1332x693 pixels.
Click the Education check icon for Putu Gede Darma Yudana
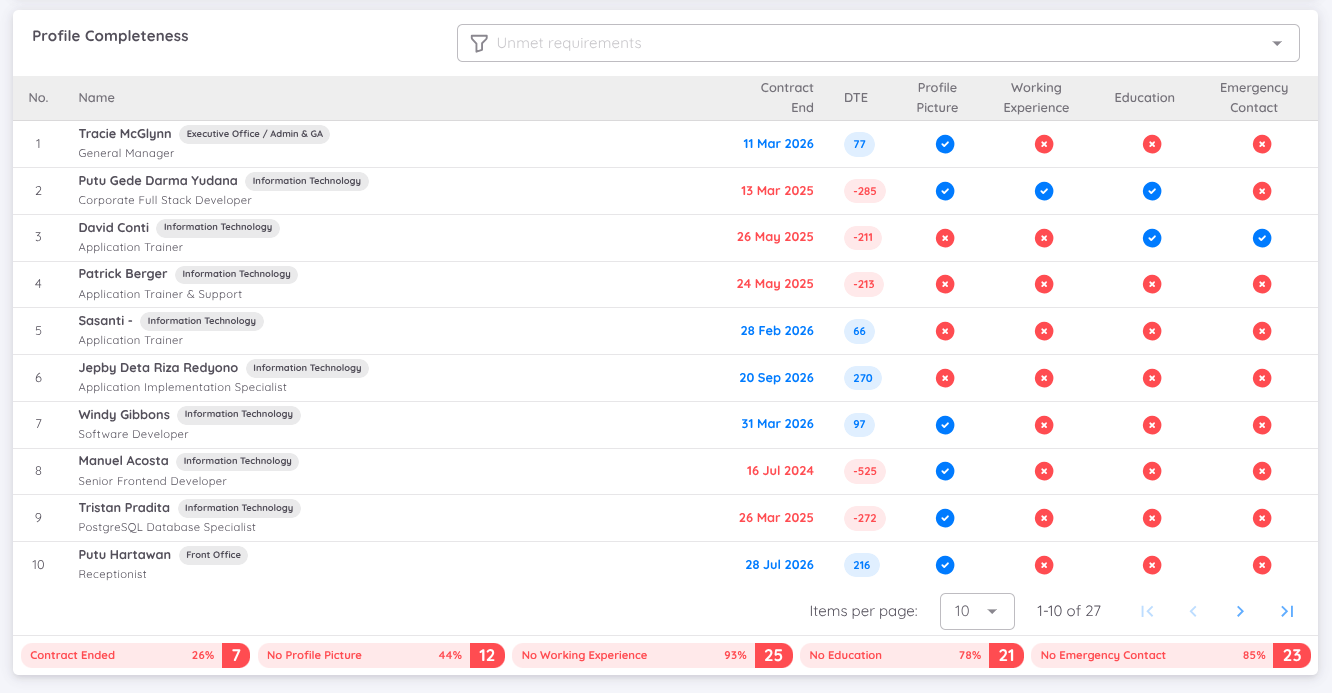pyautogui.click(x=1152, y=191)
